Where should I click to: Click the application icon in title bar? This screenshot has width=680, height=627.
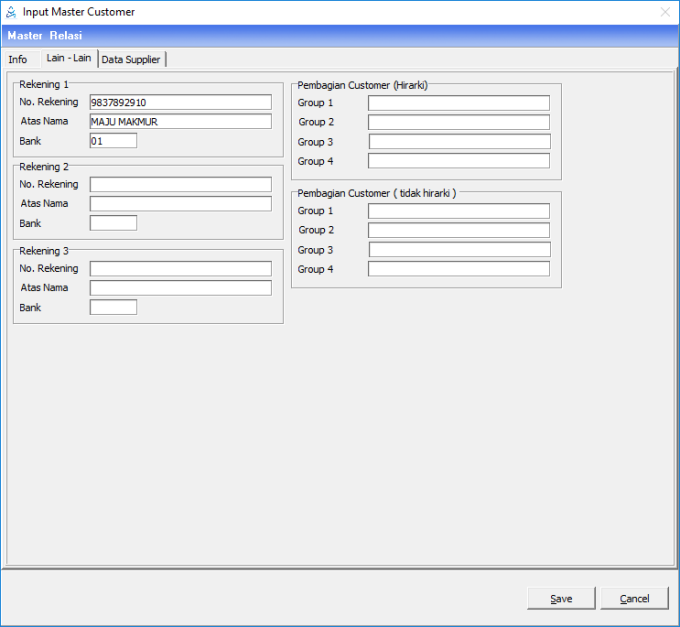[11, 12]
